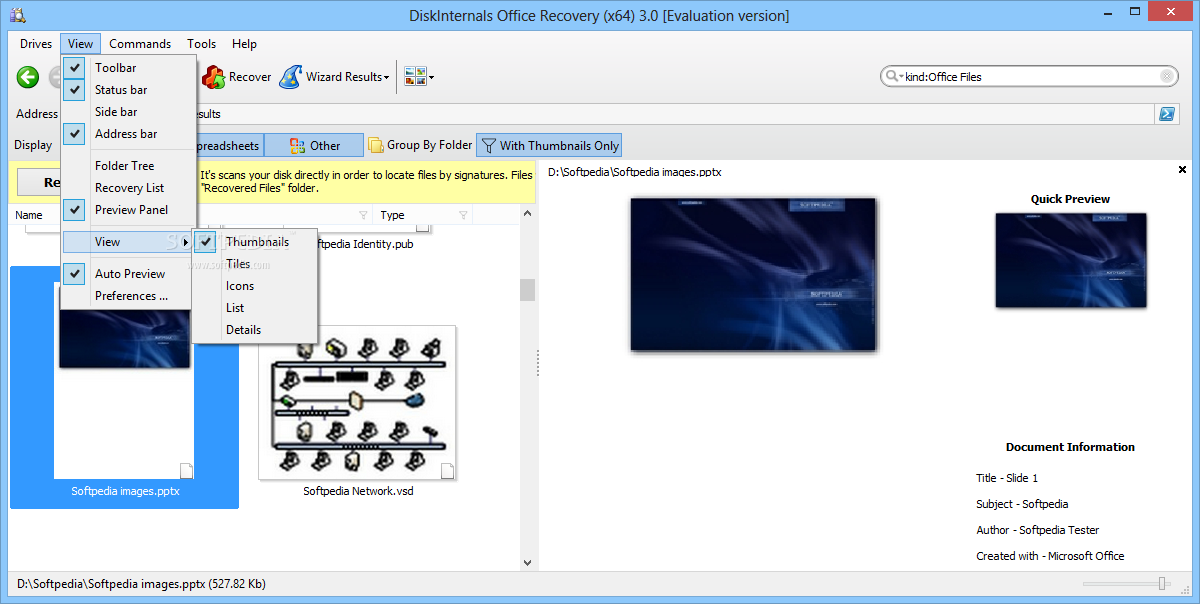Viewport: 1200px width, 604px height.
Task: Click the Quick Preview thumbnail
Action: click(x=1071, y=260)
